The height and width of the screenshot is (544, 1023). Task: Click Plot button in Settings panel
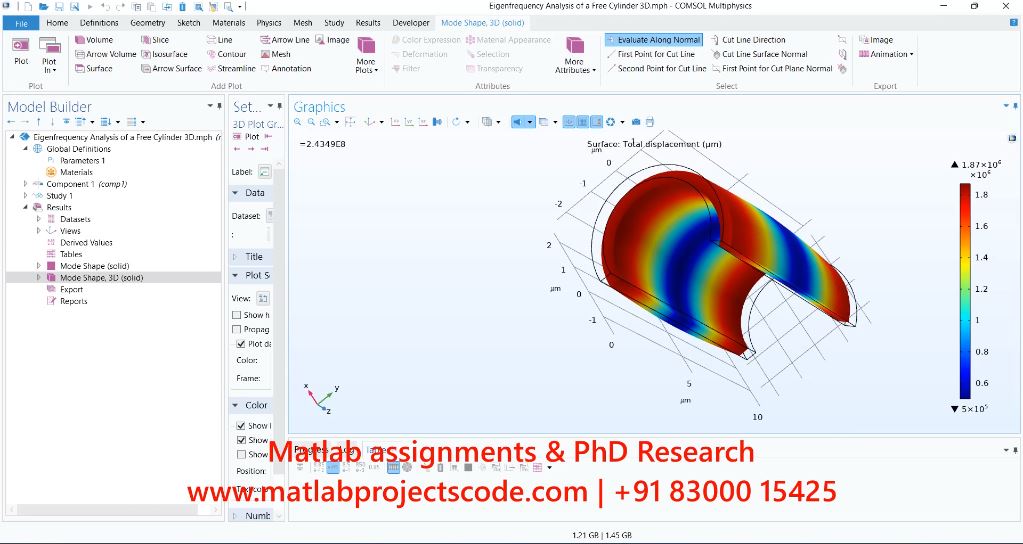247,137
